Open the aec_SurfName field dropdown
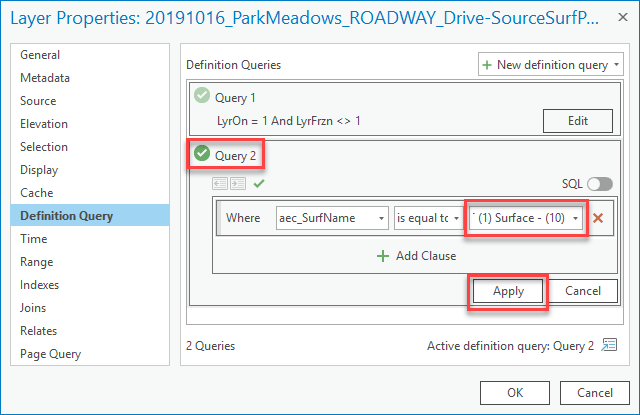Viewport: 640px width, 415px height. [331, 219]
